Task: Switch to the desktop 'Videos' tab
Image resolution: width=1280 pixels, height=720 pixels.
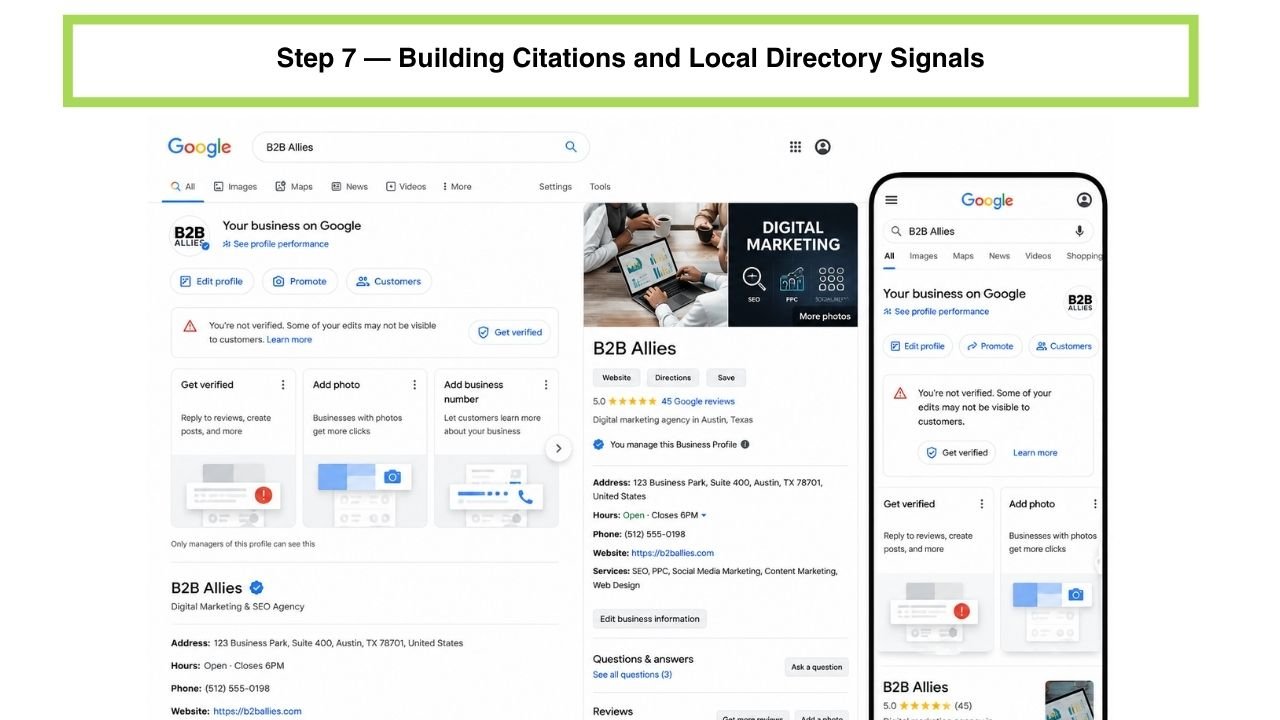Action: tap(407, 187)
